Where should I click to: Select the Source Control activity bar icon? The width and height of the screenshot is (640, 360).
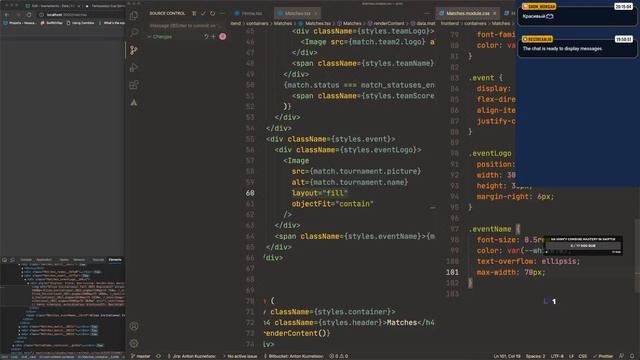click(x=134, y=50)
